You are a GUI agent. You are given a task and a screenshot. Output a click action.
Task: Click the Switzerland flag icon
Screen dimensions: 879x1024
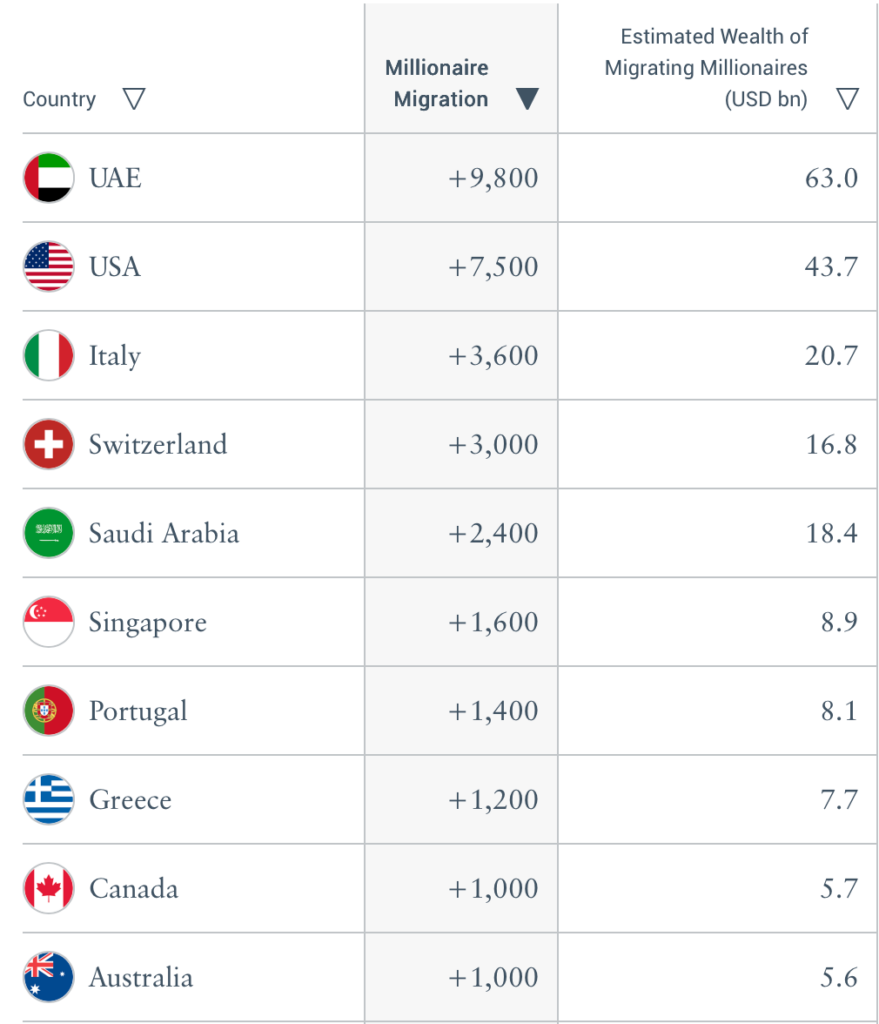pyautogui.click(x=48, y=444)
